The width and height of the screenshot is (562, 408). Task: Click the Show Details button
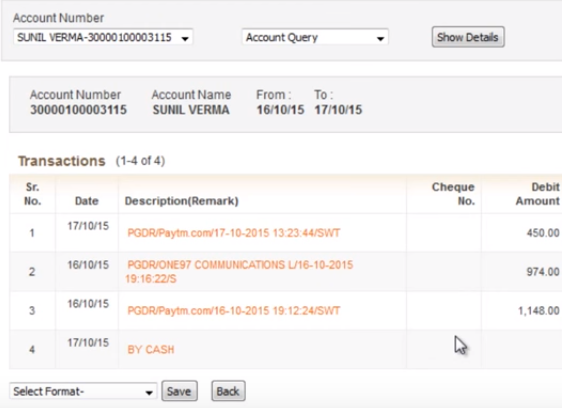click(468, 37)
